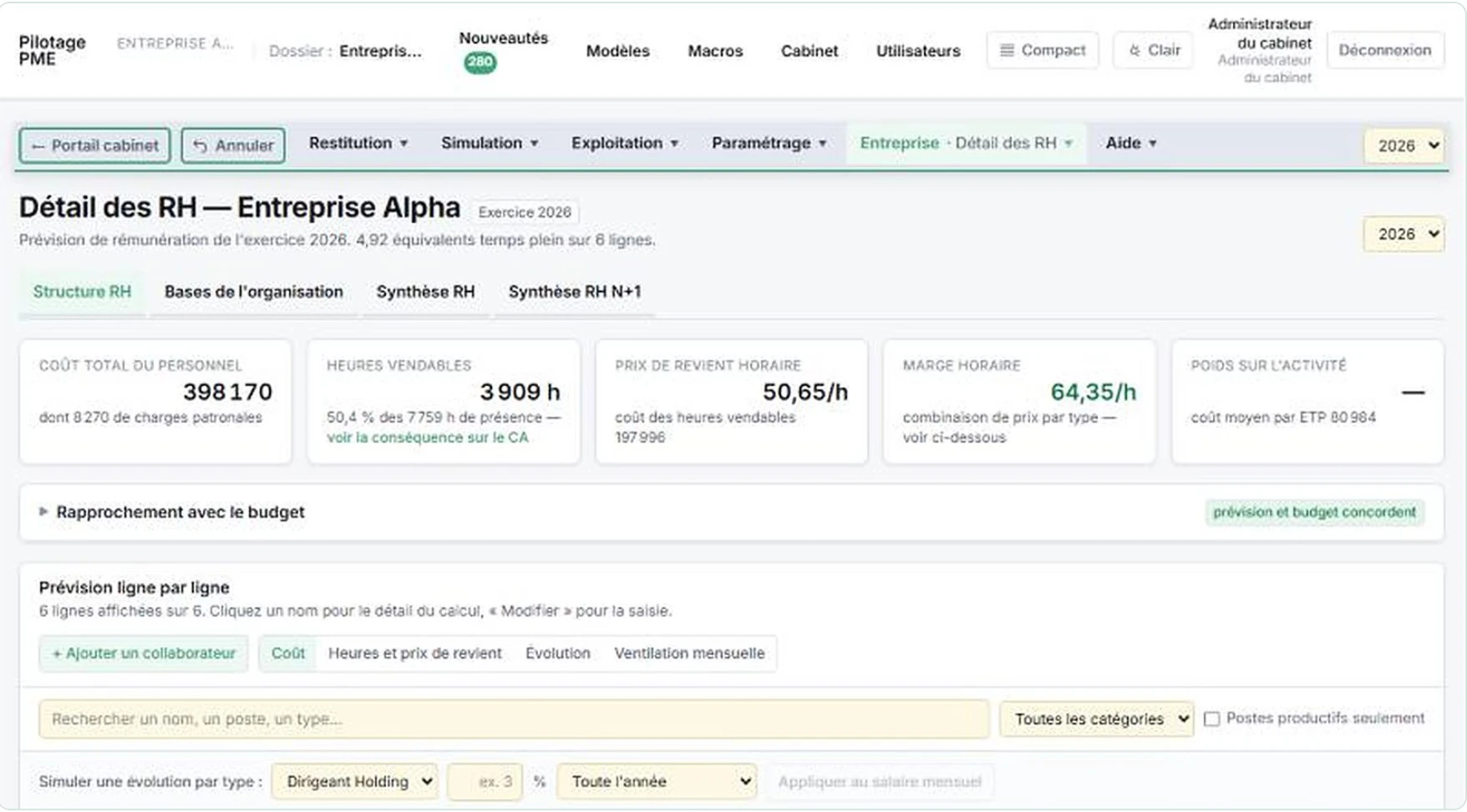This screenshot has width=1467, height=812.
Task: Check Postes productifs seulement
Action: click(1211, 718)
